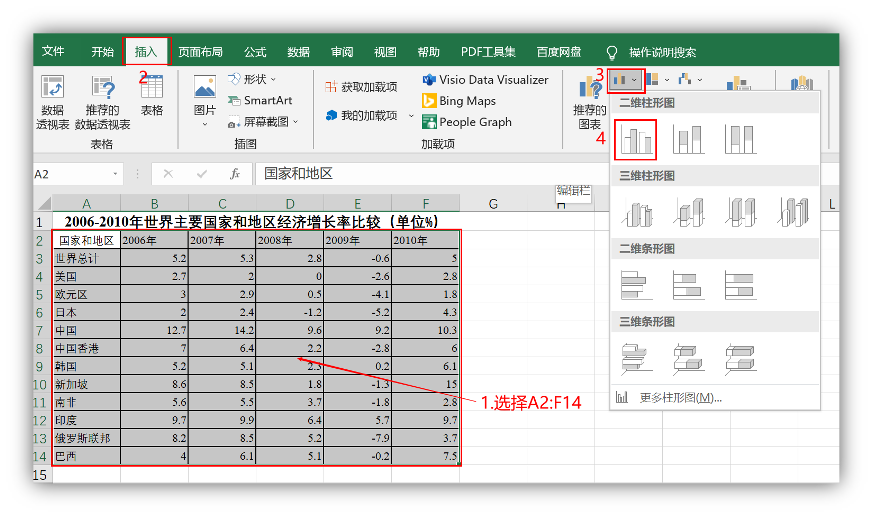Open the 视图 tab
872x516 pixels.
point(385,52)
